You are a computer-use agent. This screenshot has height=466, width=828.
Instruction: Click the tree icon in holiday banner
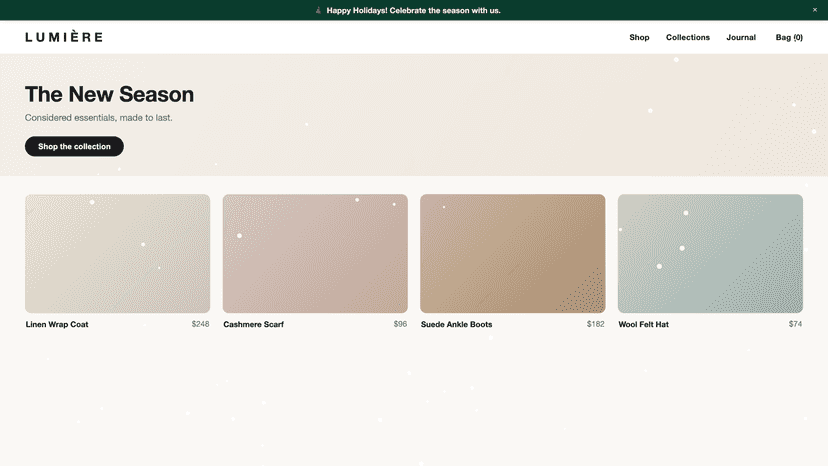tap(318, 10)
